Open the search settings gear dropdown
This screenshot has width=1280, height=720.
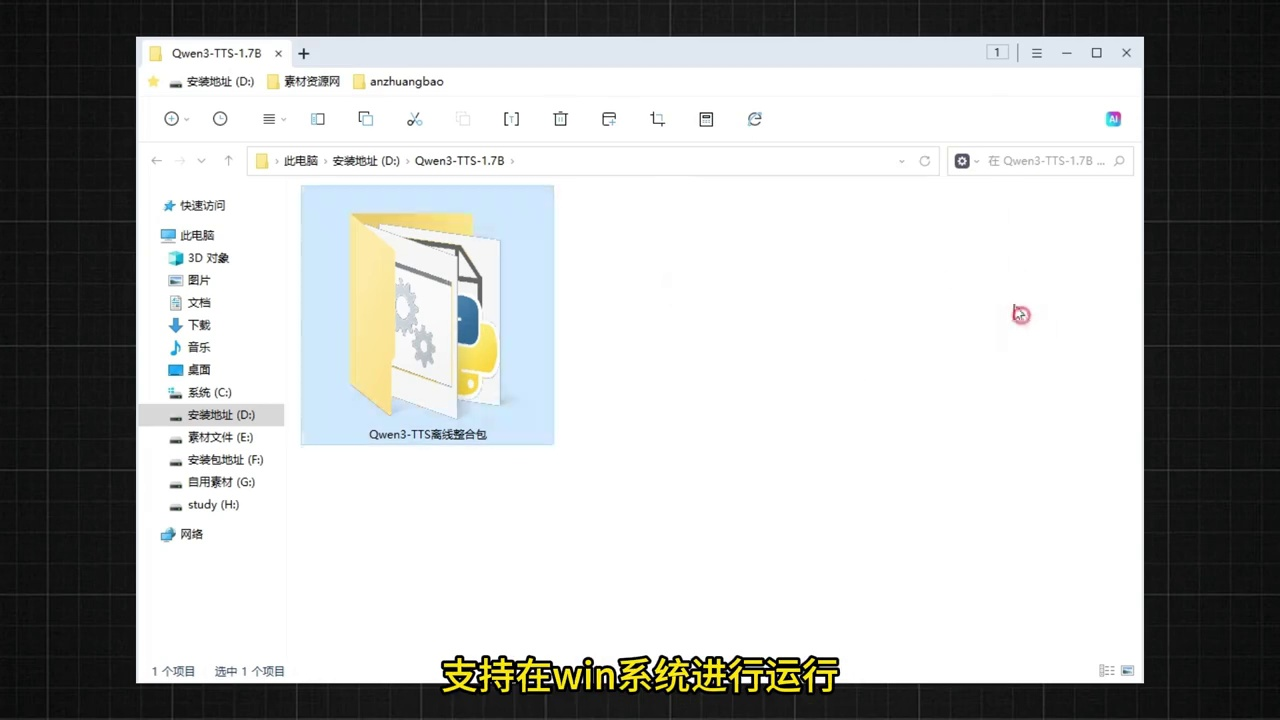coord(966,161)
